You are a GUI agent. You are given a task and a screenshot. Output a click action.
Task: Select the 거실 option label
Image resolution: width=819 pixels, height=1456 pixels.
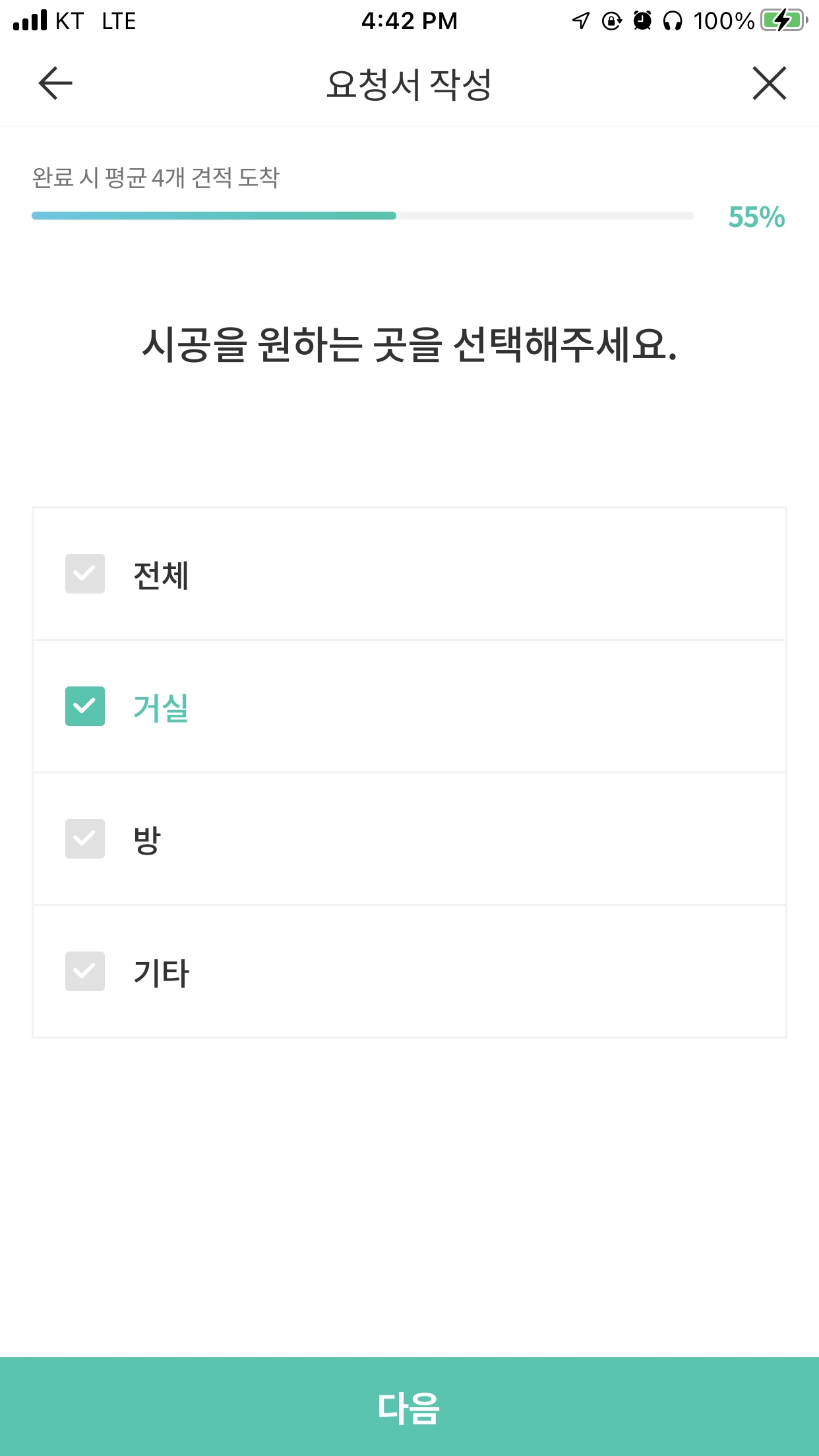(x=162, y=708)
